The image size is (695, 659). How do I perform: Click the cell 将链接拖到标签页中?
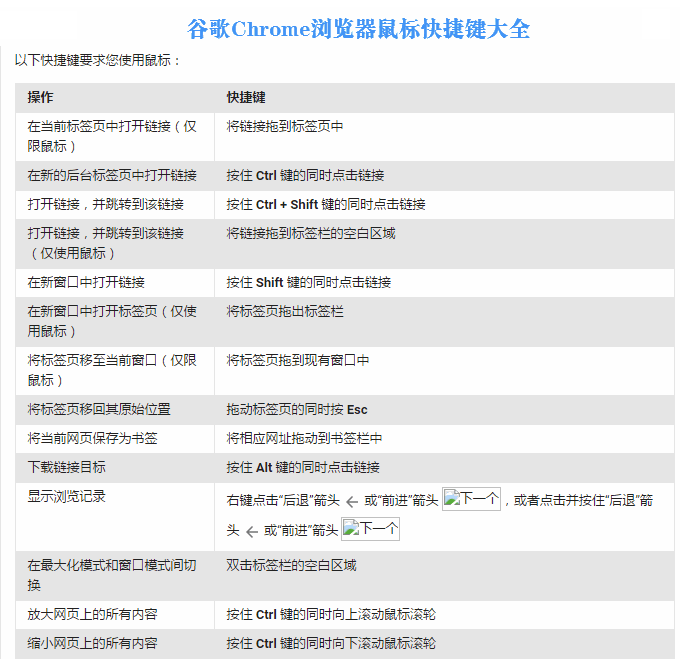click(445, 136)
